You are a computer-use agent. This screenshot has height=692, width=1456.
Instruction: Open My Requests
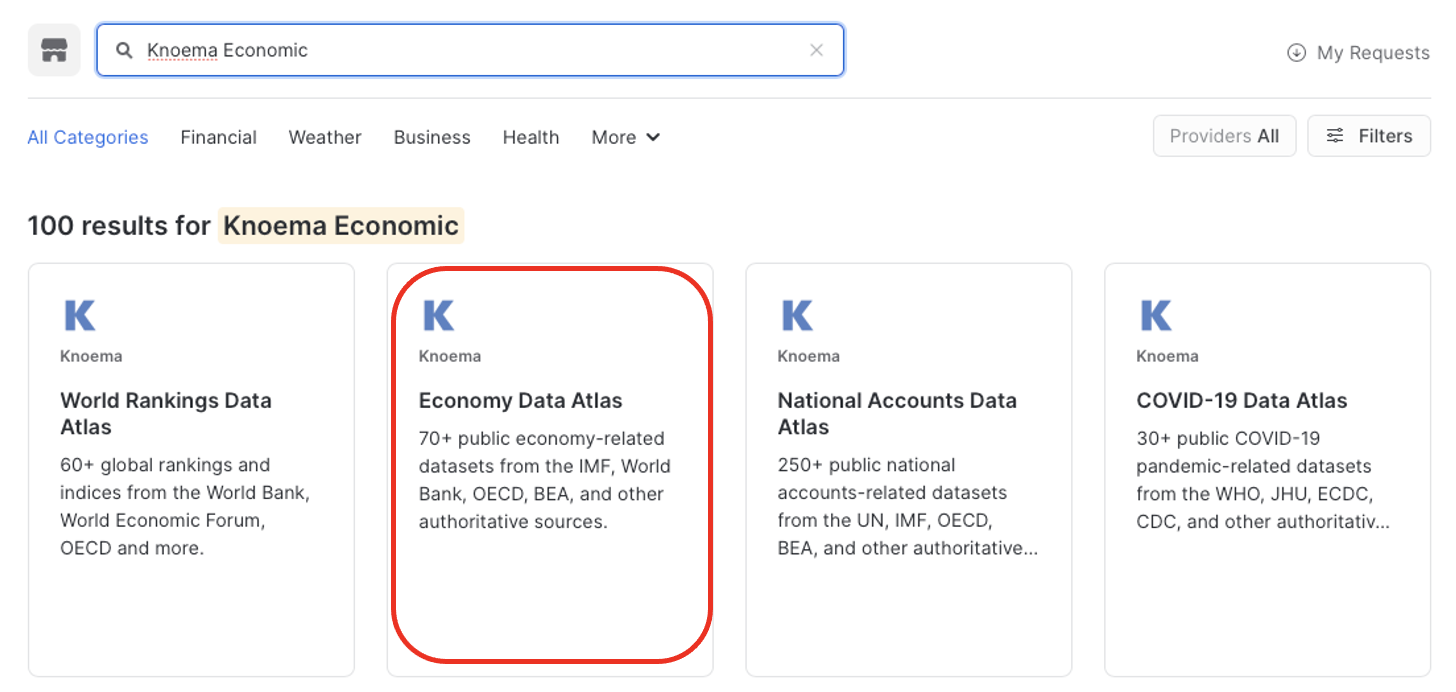coord(1372,53)
